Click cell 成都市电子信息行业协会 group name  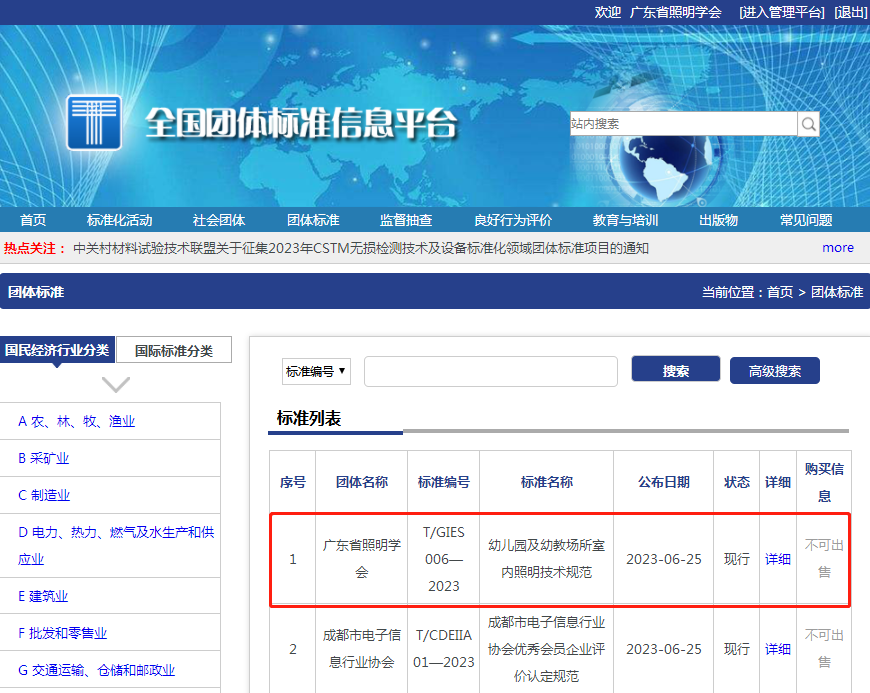[x=362, y=649]
